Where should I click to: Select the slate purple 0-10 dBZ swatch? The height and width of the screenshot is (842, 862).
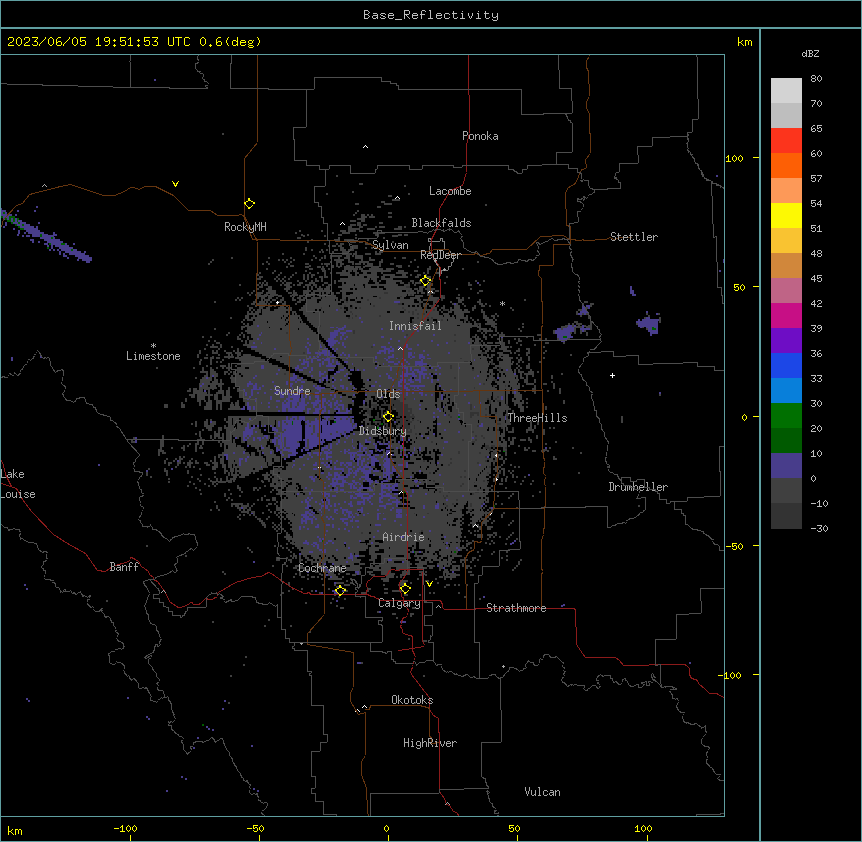(x=786, y=466)
